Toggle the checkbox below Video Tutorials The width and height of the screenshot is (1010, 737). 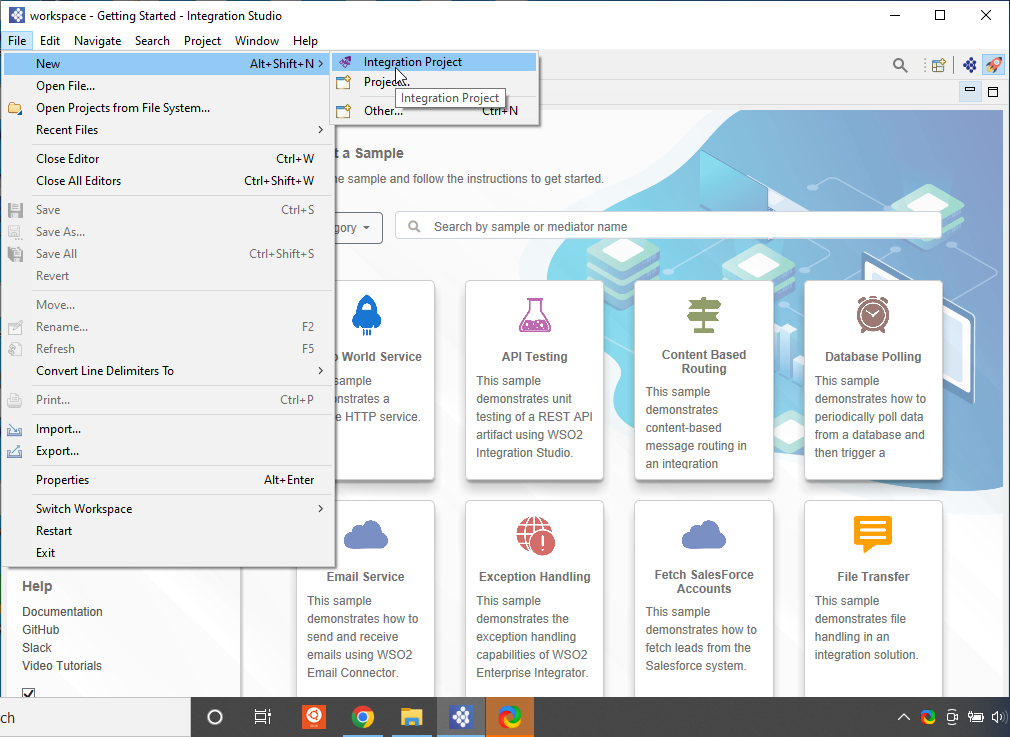pyautogui.click(x=28, y=693)
